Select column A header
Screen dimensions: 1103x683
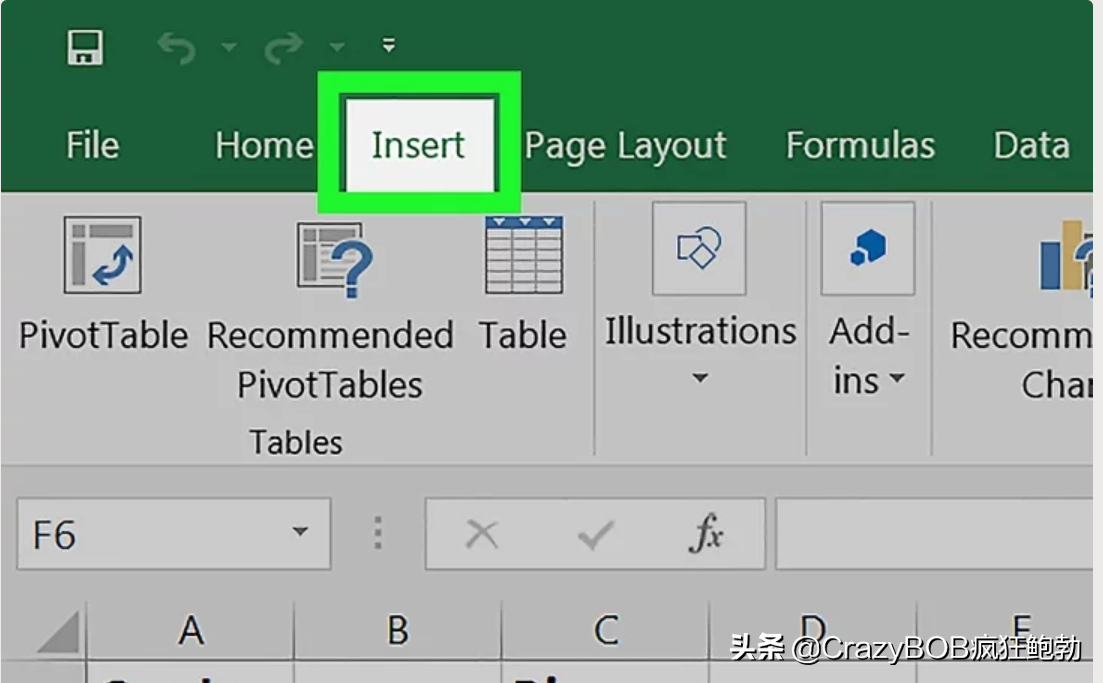pos(191,631)
